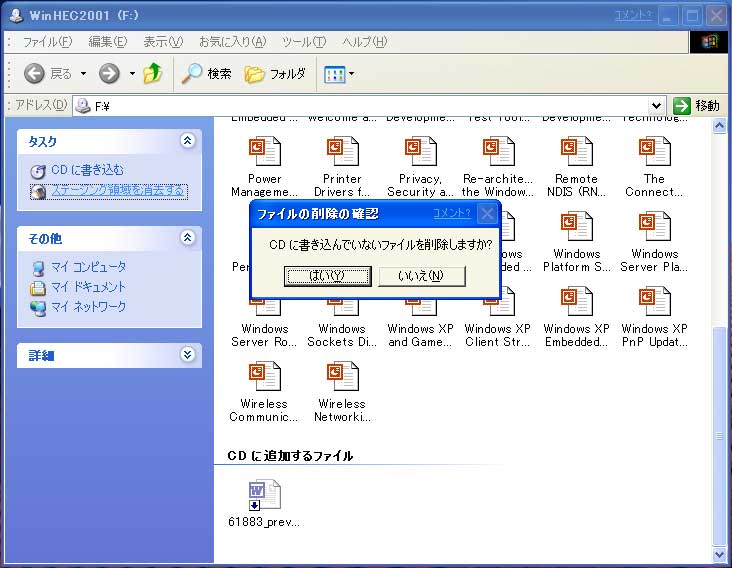Click コメント? link in dialog title bar
732x568 pixels.
tap(452, 213)
